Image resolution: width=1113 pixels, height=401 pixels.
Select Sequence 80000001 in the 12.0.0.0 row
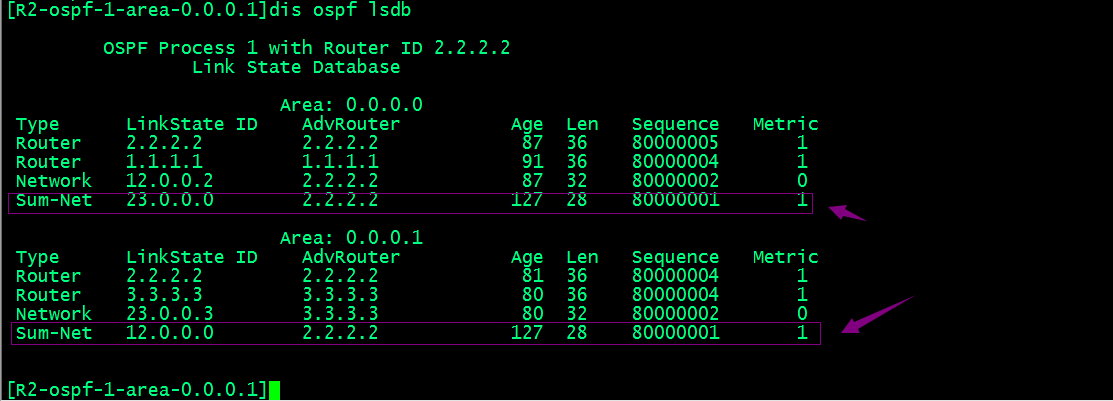[x=675, y=332]
